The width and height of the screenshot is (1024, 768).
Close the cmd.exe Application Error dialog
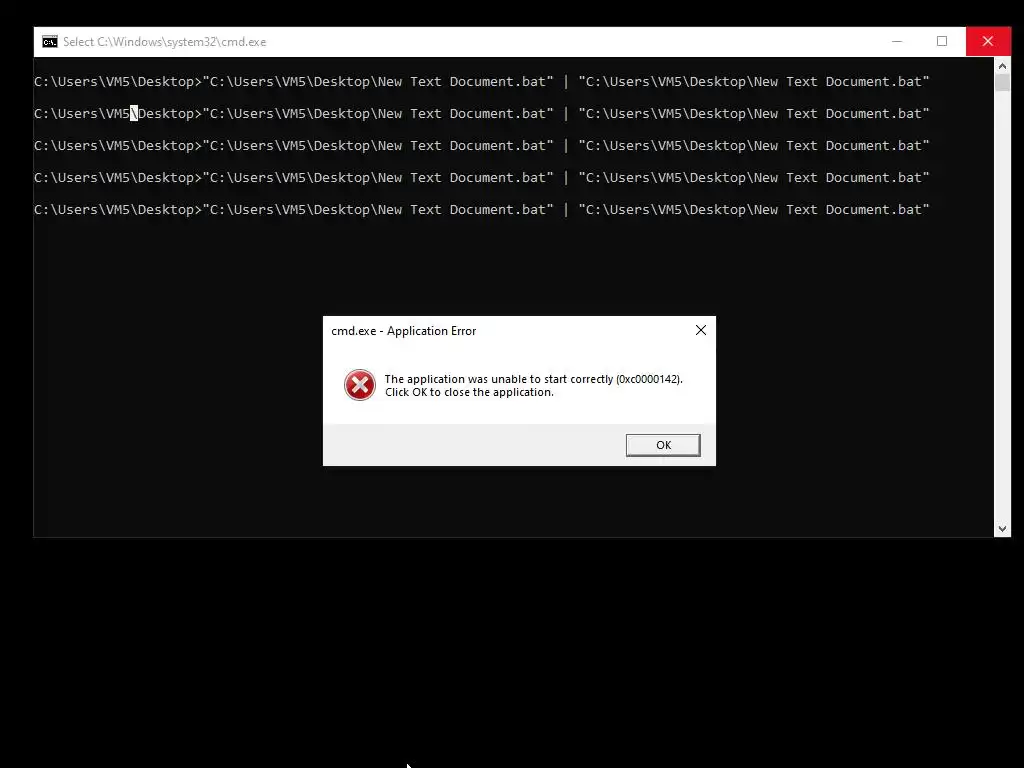coord(701,330)
